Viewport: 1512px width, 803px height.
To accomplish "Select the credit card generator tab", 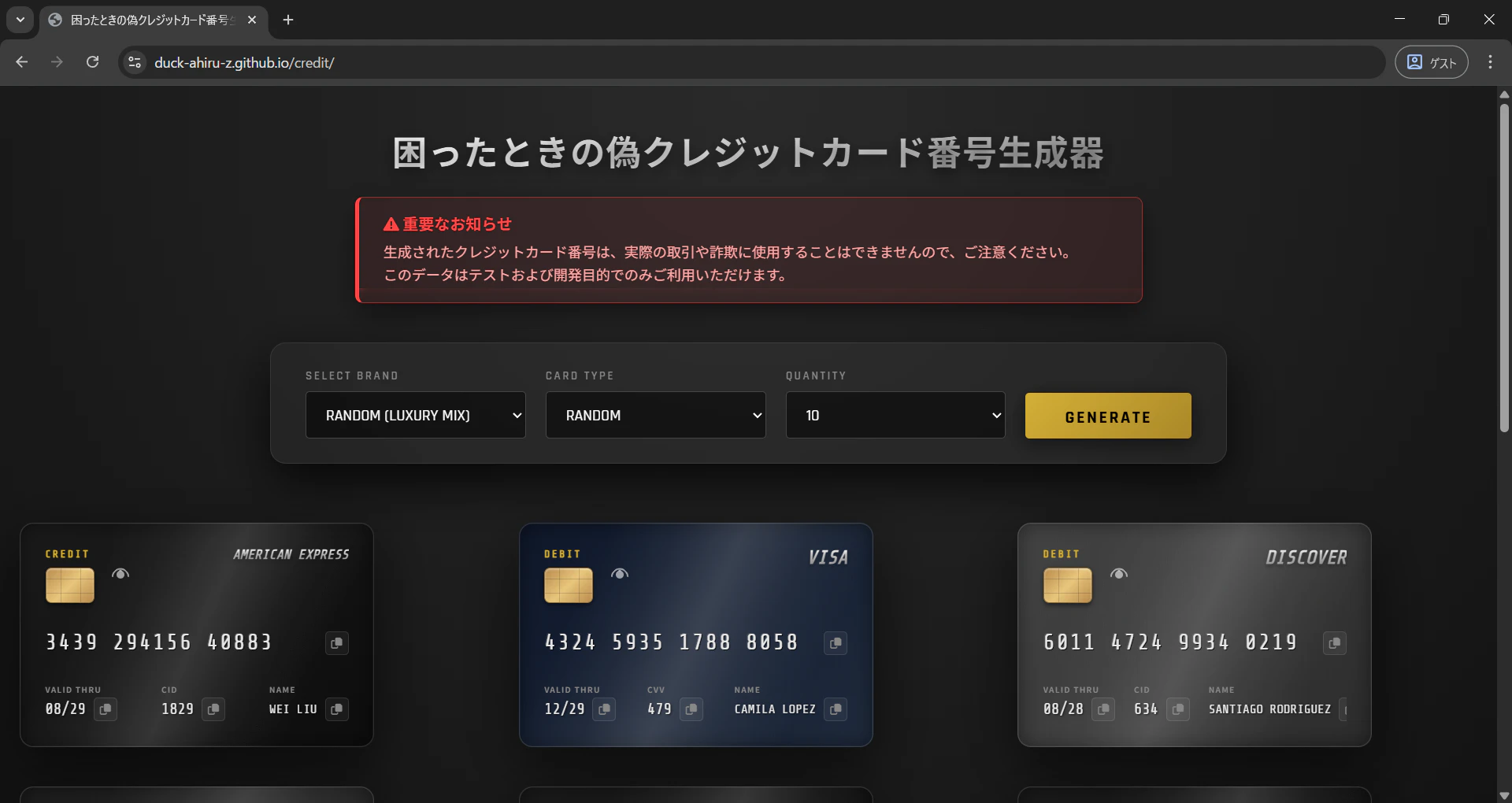I will pyautogui.click(x=154, y=20).
